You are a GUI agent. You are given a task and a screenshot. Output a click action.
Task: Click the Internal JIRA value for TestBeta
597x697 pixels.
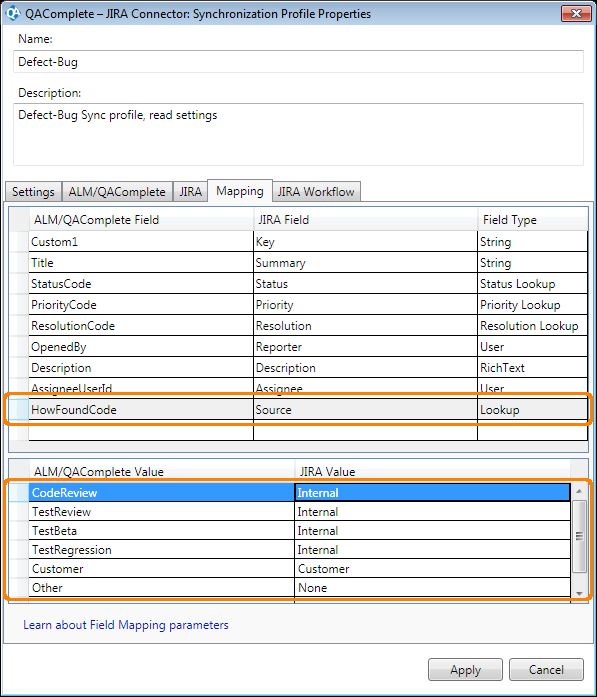pyautogui.click(x=433, y=531)
